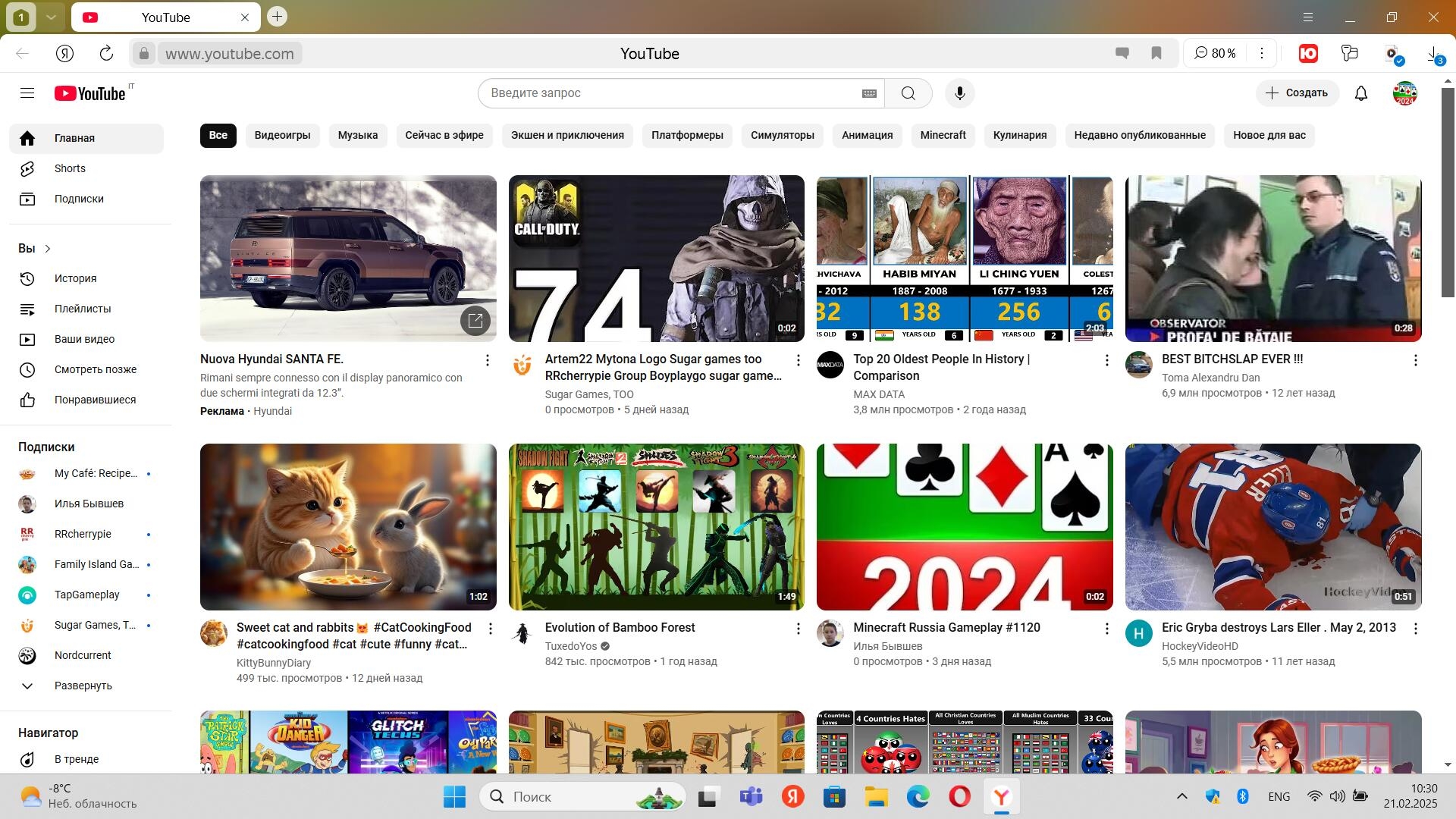The image size is (1456, 819).
Task: Select the Музыка filter chip
Action: point(357,135)
